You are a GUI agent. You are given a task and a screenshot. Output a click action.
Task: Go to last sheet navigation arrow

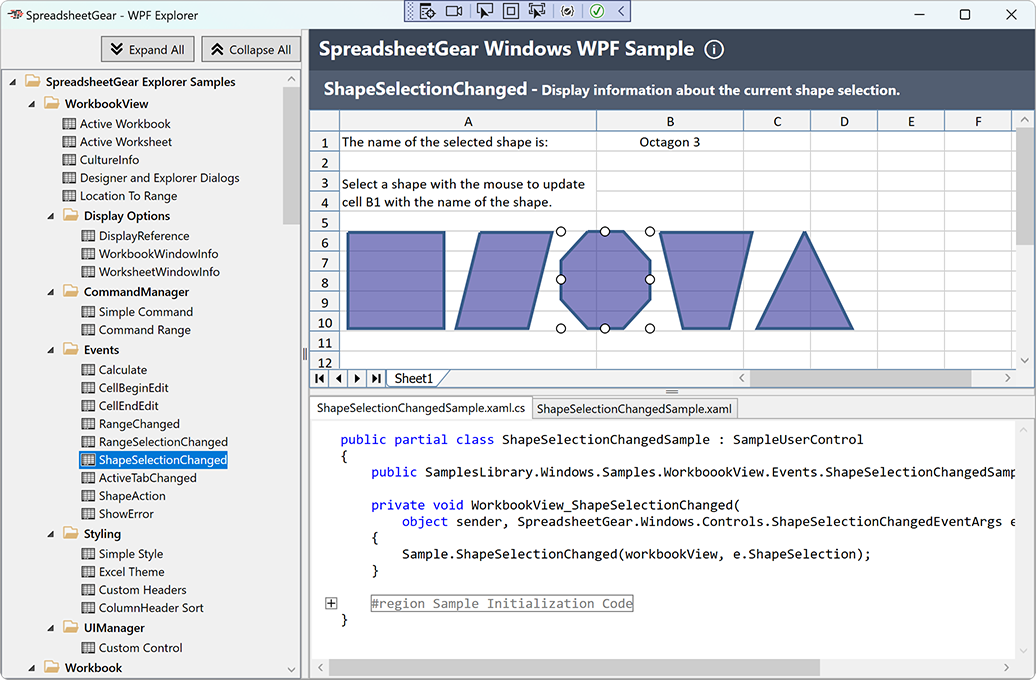tap(376, 379)
